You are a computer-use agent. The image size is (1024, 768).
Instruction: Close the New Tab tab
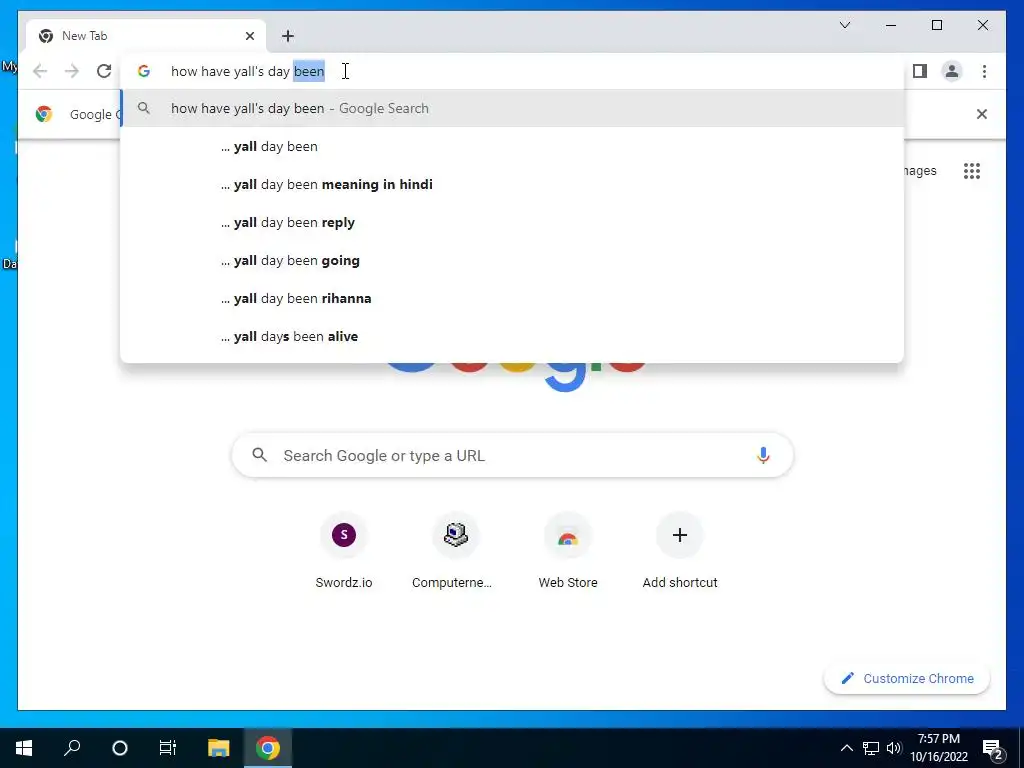pyautogui.click(x=249, y=36)
